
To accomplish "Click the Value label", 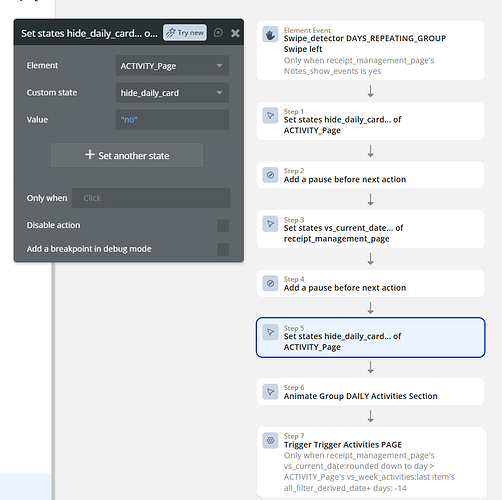I will pos(37,119).
